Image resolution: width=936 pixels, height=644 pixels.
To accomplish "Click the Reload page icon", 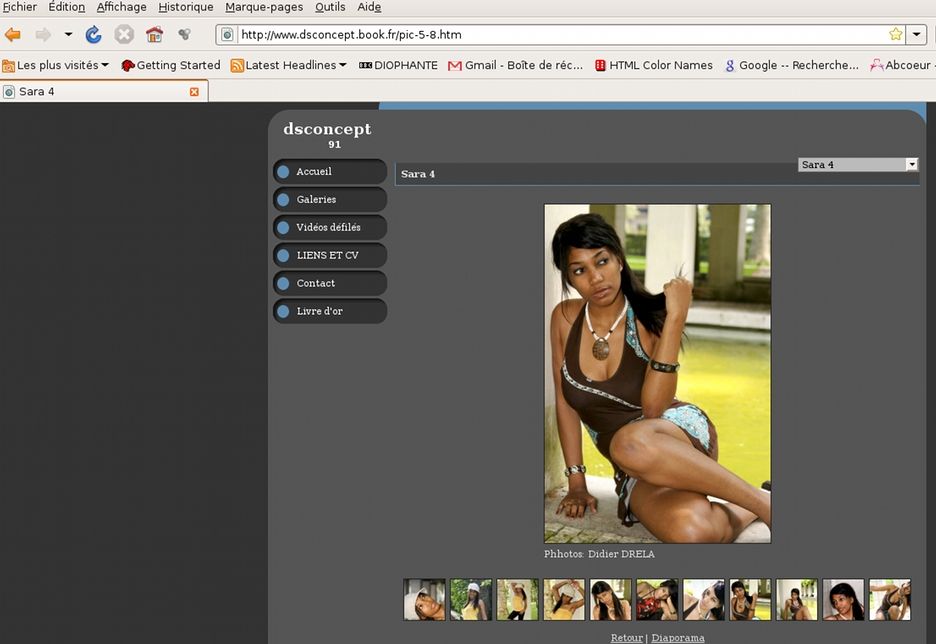I will pos(93,35).
